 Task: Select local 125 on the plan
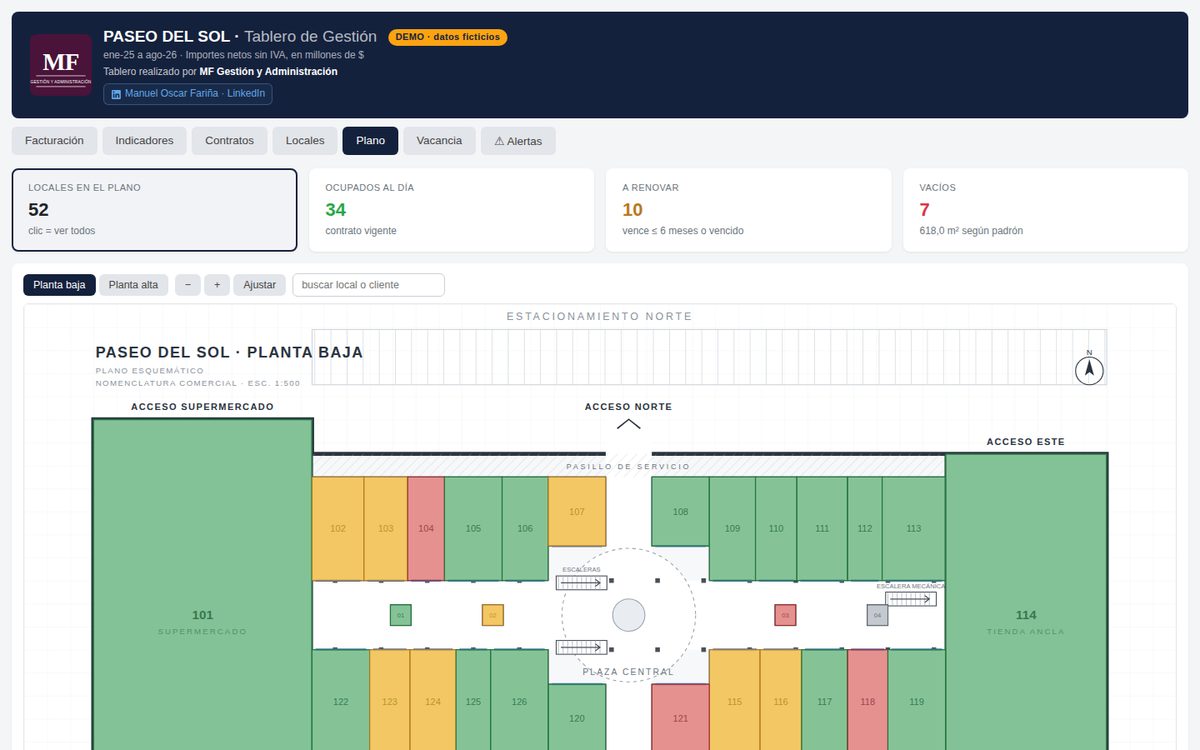473,700
